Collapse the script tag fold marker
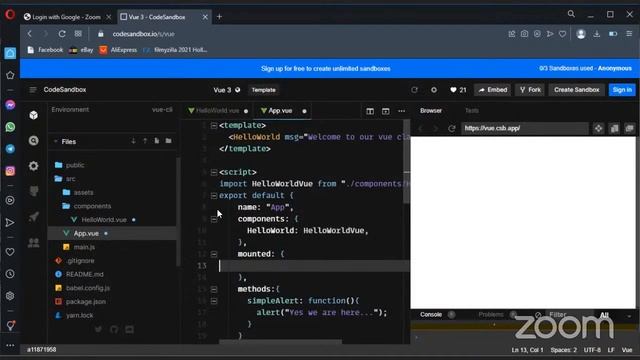The width and height of the screenshot is (640, 360). coord(214,173)
